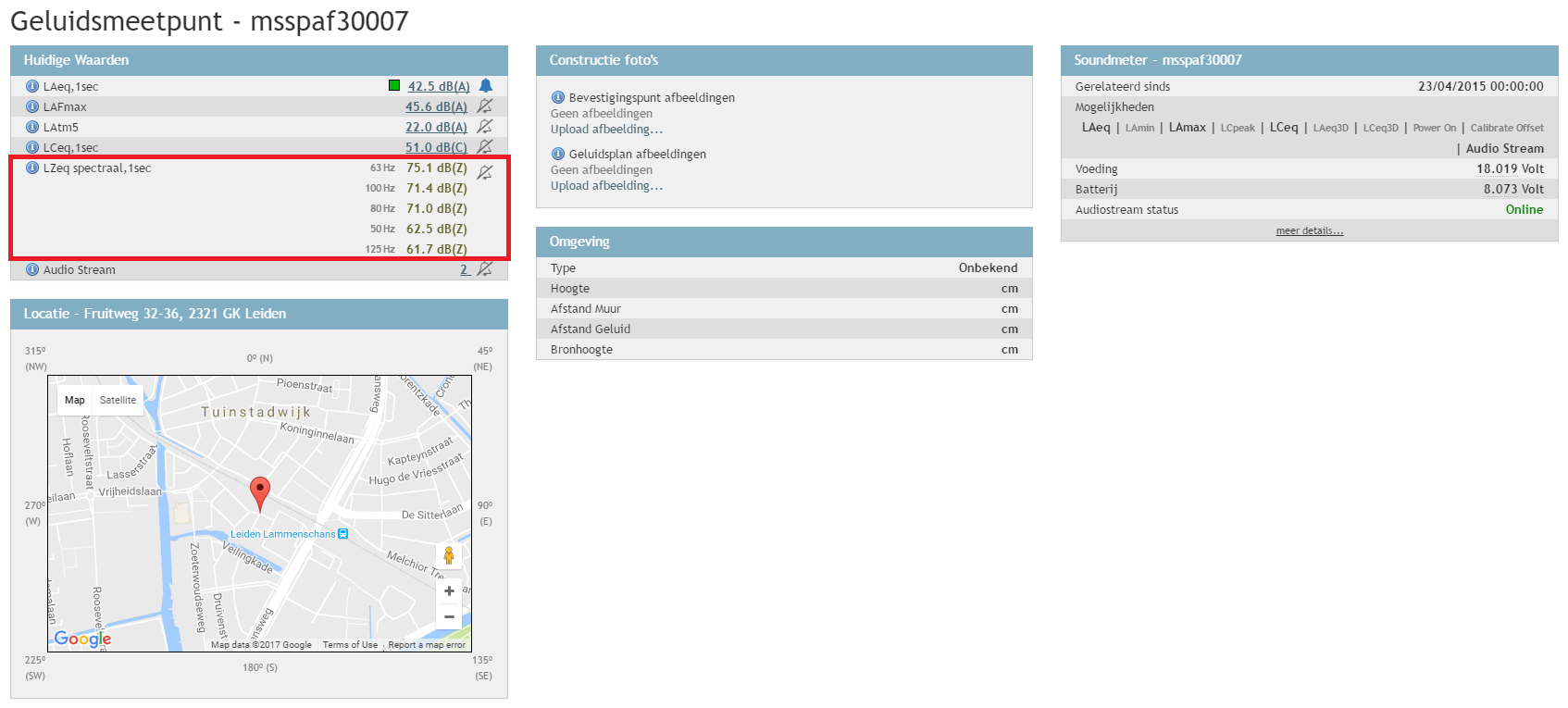The image size is (1568, 708).
Task: Switch the map to Satellite view
Action: tap(118, 400)
